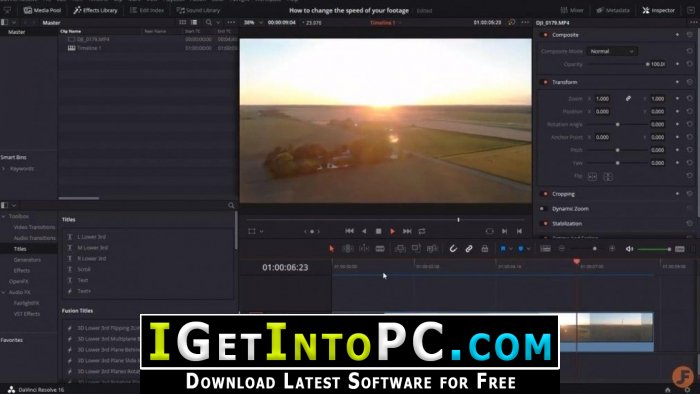This screenshot has width=700, height=394.
Task: Adjust the Pitch slider
Action: [x=618, y=150]
